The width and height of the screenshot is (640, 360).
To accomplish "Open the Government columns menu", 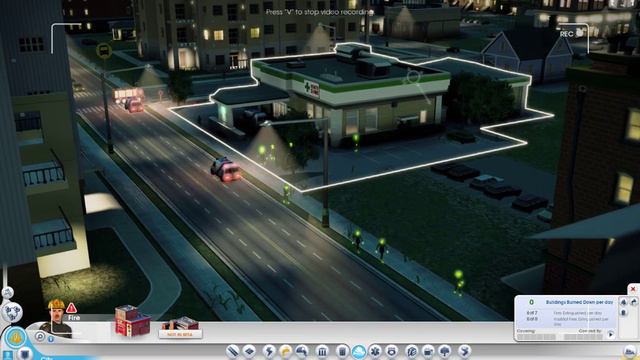I will pos(322,351).
